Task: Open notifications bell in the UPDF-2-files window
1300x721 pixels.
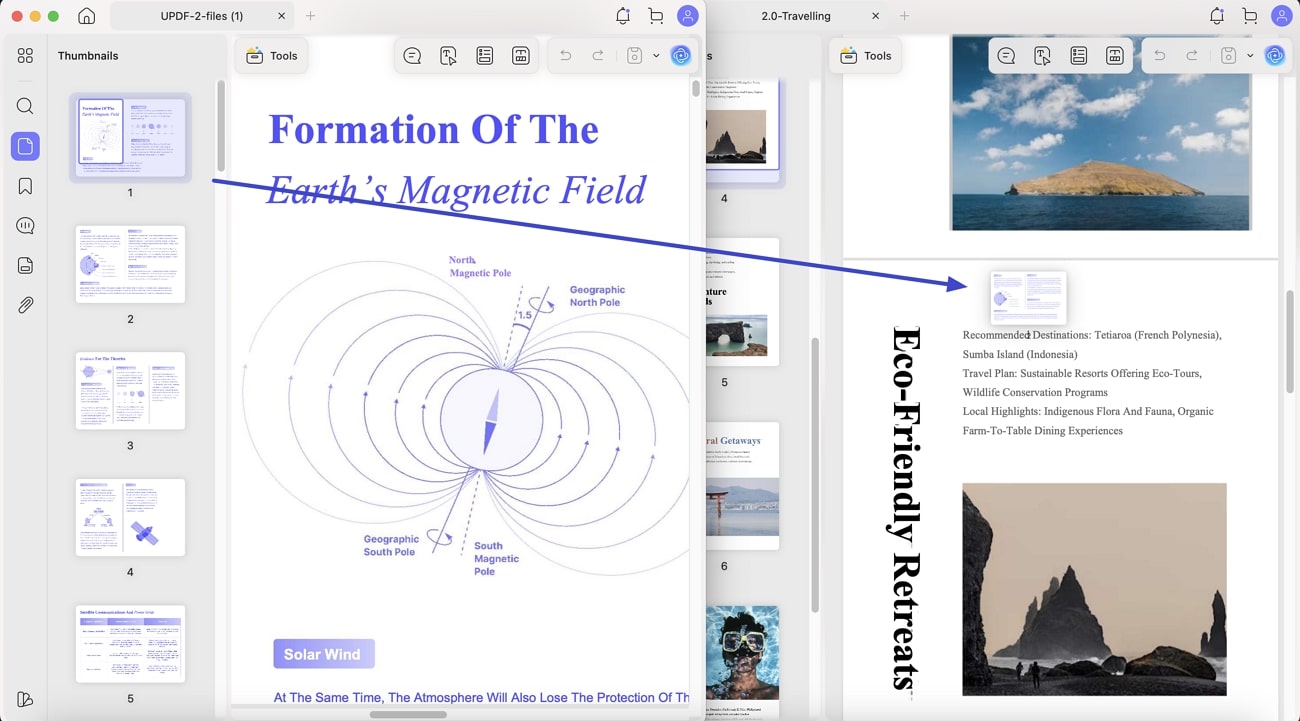Action: (x=623, y=16)
